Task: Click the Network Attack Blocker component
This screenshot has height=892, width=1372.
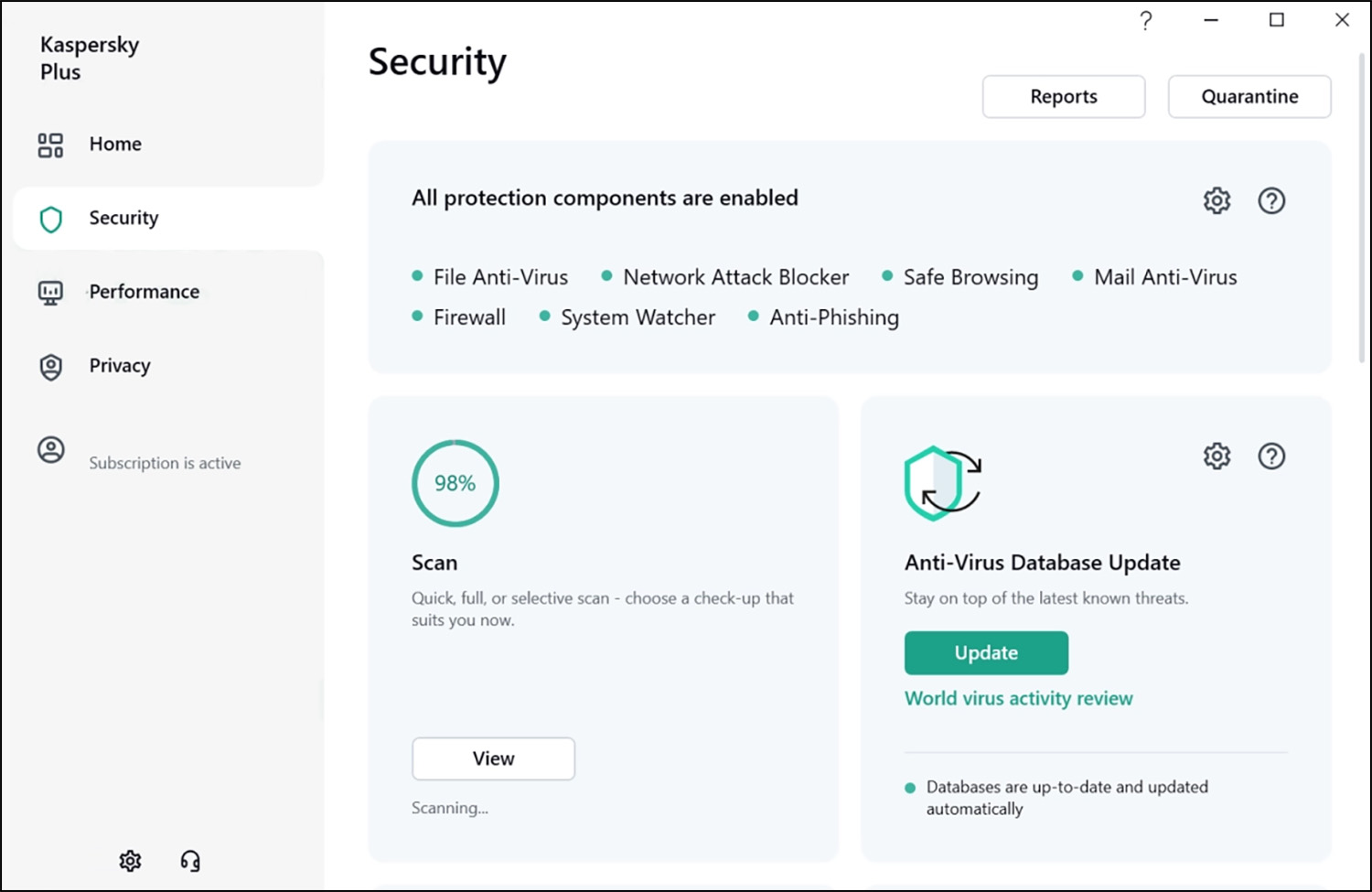Action: tap(735, 277)
